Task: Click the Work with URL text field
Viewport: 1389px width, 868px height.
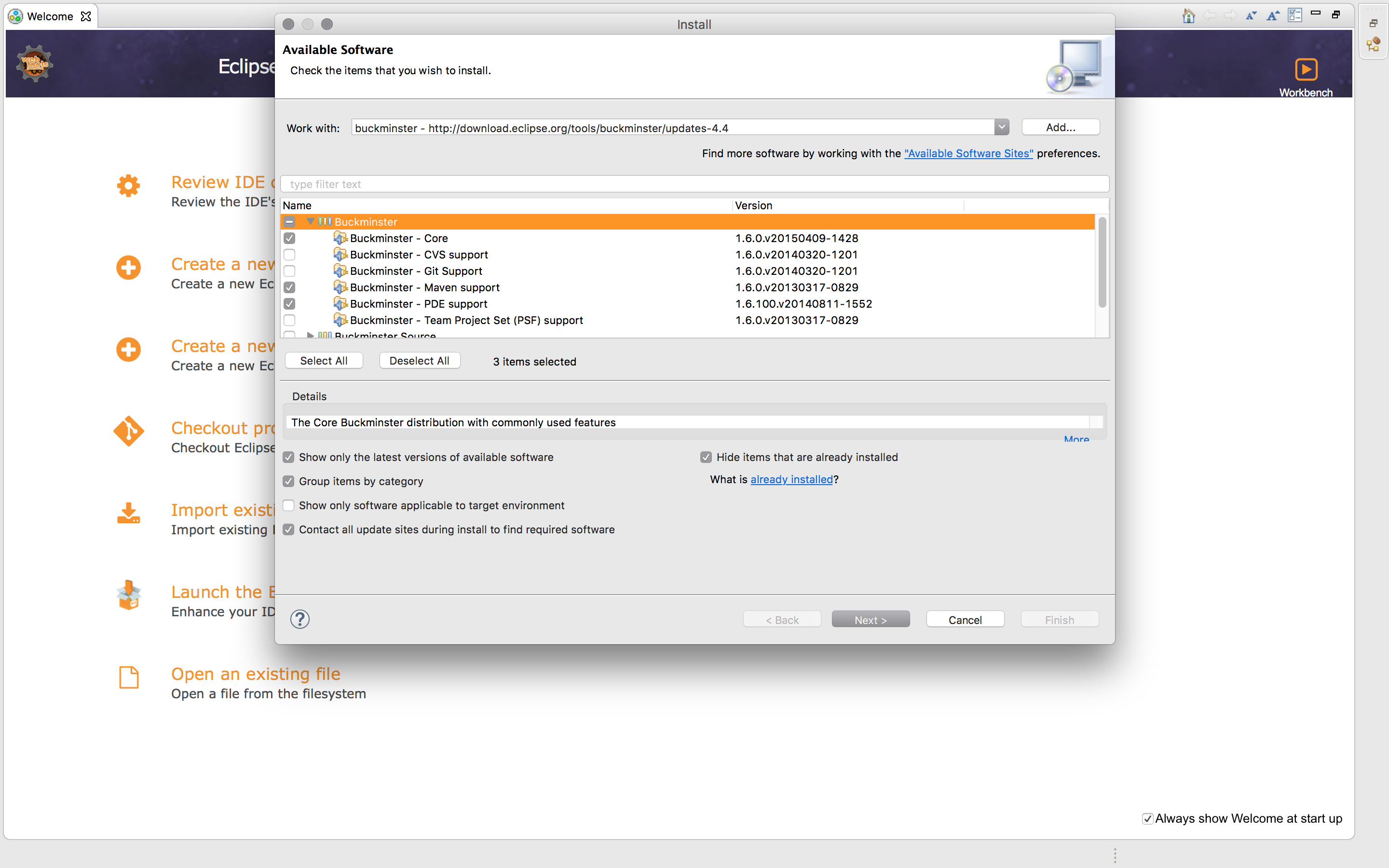Action: tap(673, 127)
